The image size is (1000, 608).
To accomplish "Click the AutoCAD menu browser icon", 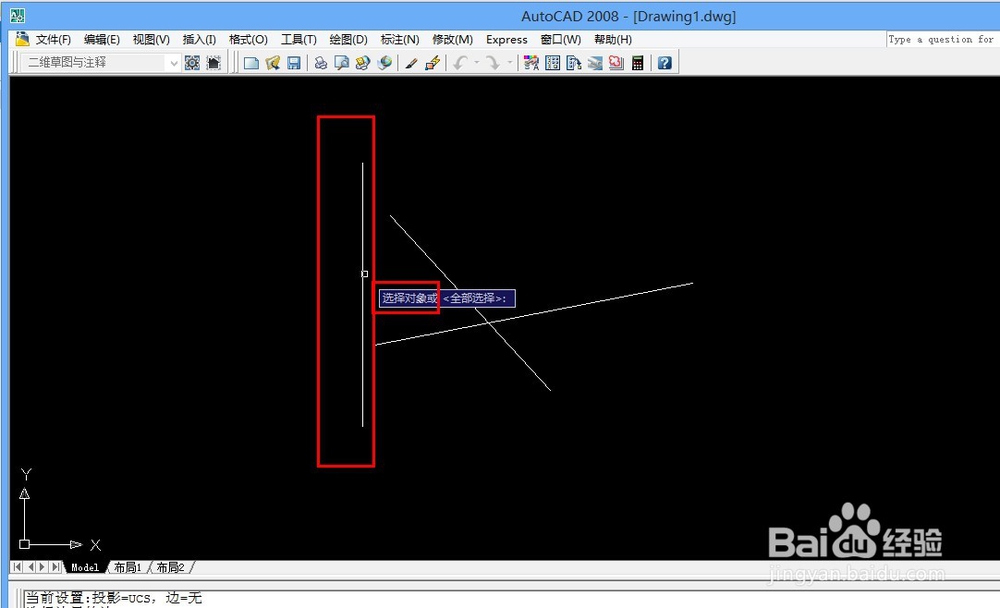I will [x=22, y=40].
